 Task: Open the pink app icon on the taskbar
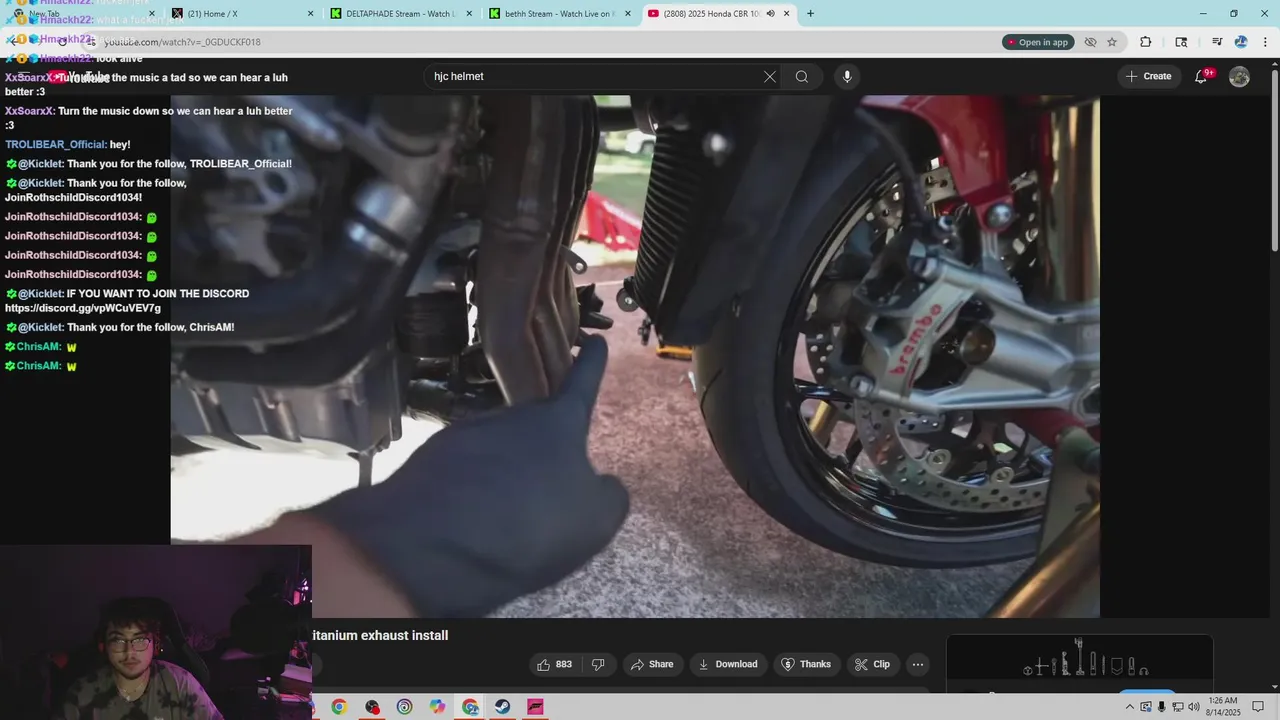(535, 707)
